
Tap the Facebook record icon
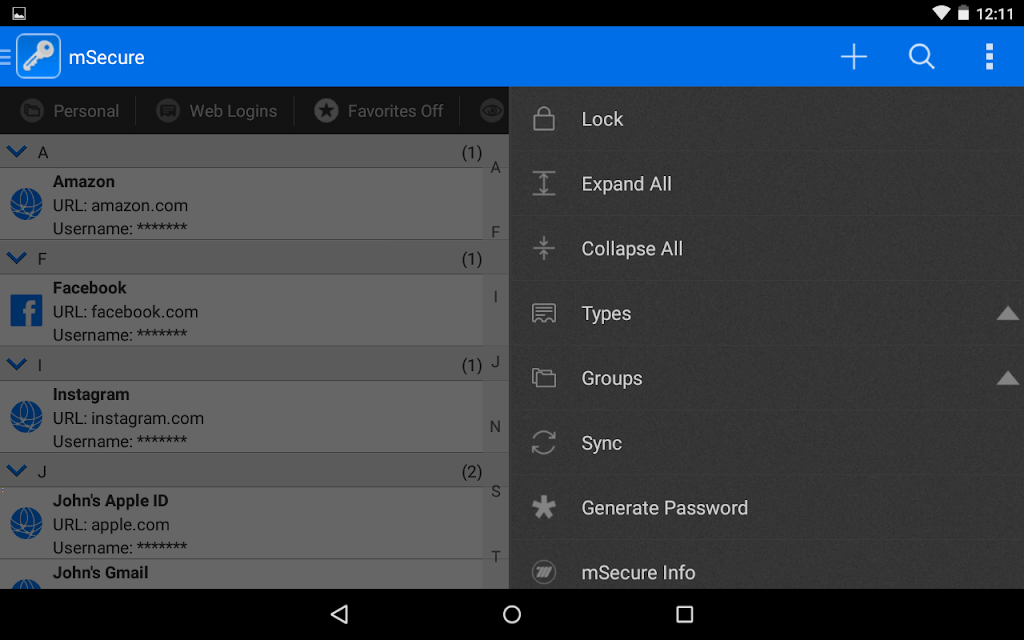point(26,310)
